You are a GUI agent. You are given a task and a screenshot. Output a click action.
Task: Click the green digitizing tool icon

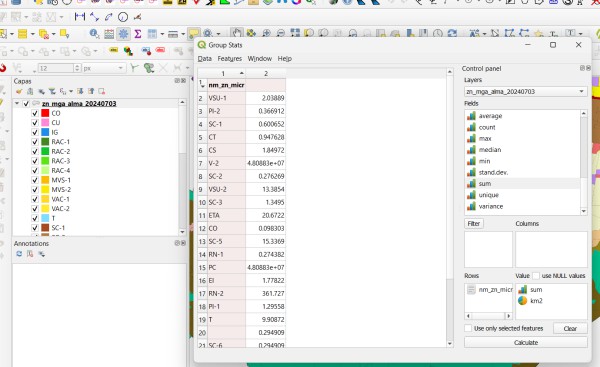point(149,68)
